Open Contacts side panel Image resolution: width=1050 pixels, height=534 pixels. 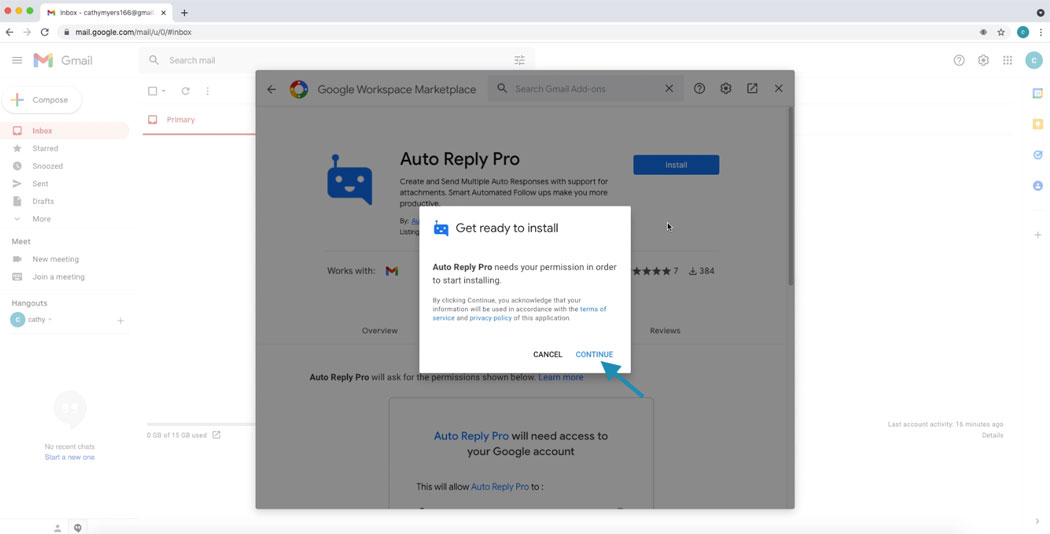point(1037,186)
